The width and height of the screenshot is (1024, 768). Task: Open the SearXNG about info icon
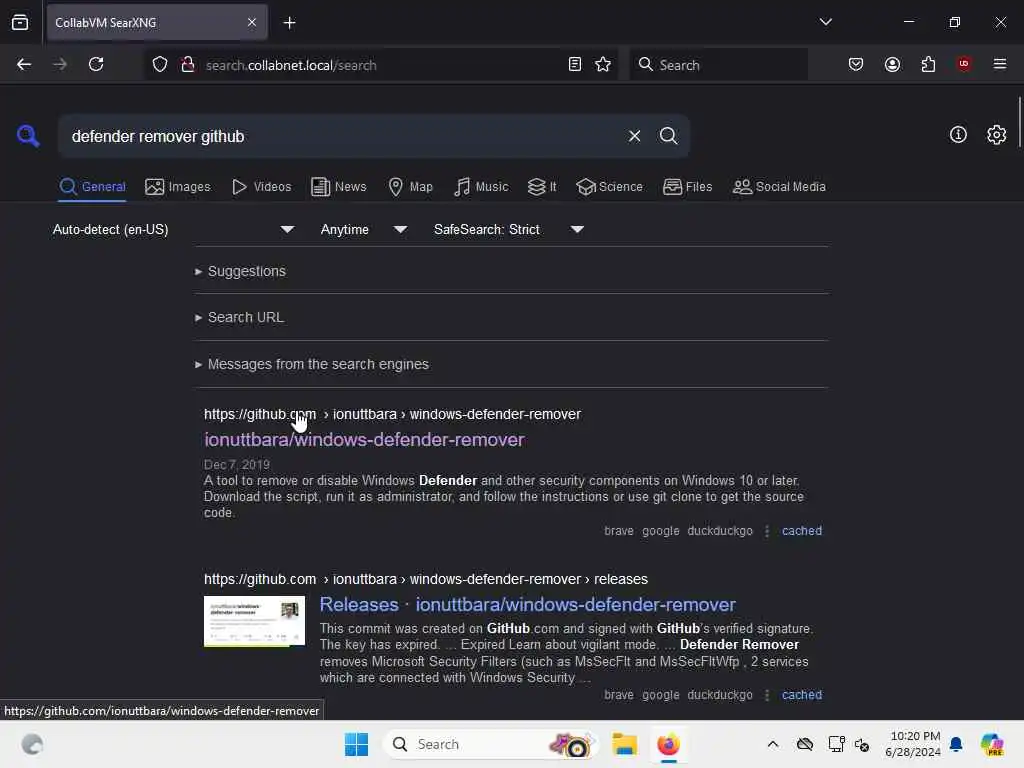pyautogui.click(x=957, y=135)
